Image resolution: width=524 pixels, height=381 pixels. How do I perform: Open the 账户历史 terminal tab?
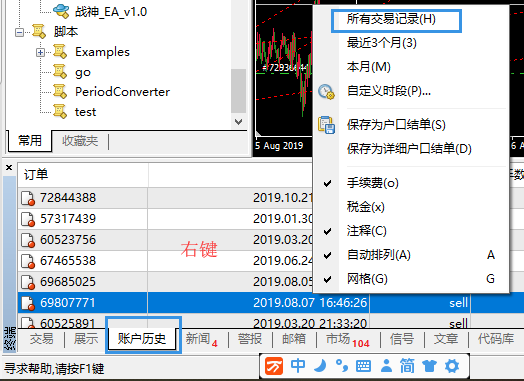click(142, 339)
